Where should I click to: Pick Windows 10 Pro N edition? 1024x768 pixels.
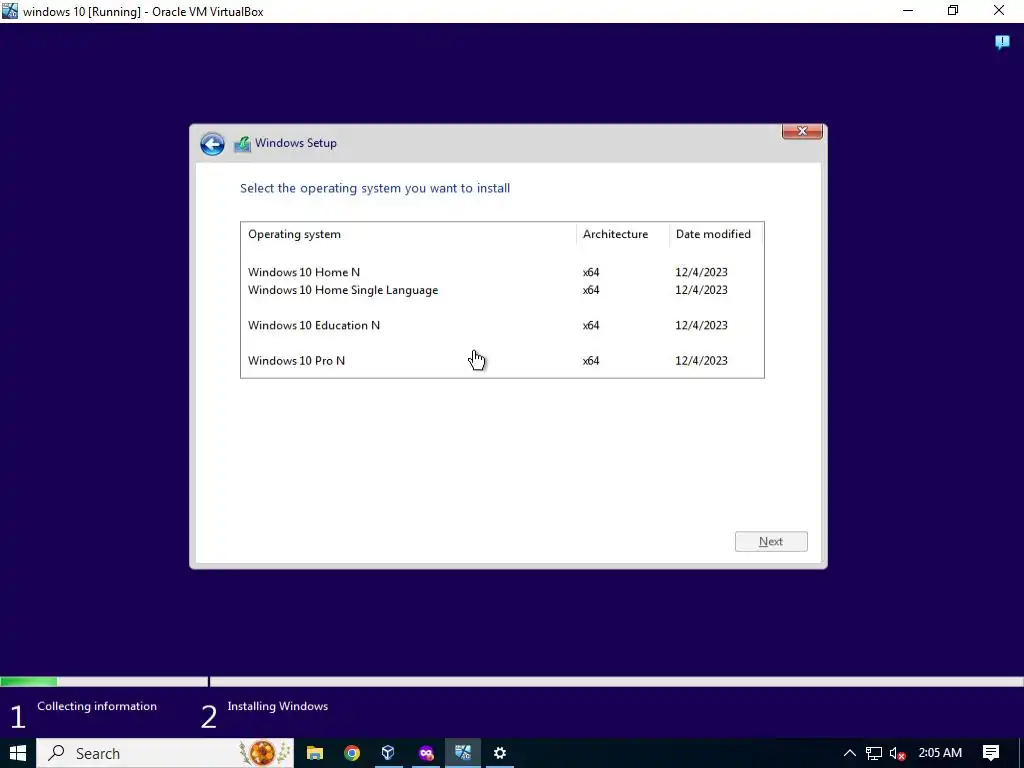(502, 360)
